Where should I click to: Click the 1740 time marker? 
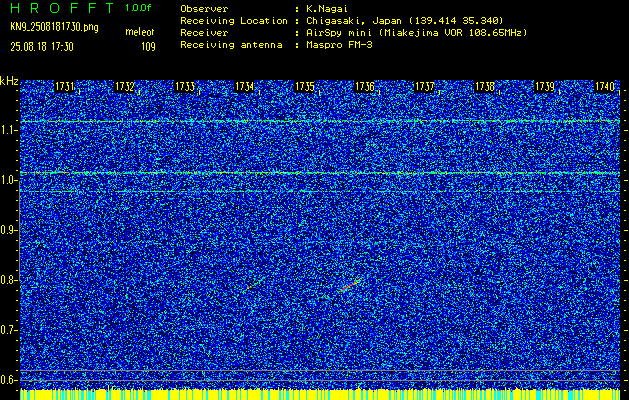[x=605, y=87]
